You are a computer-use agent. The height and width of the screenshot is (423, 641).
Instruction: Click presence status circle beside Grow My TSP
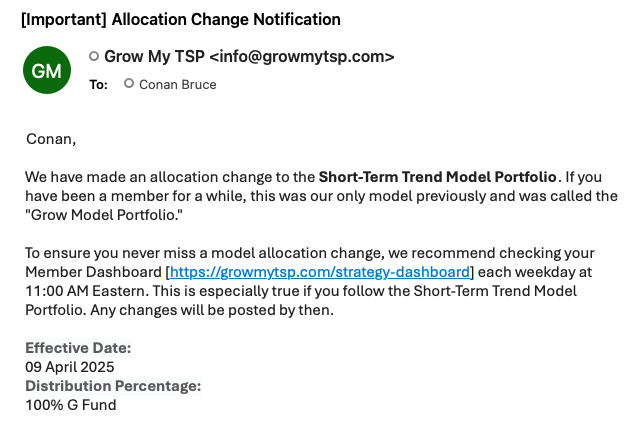[94, 56]
